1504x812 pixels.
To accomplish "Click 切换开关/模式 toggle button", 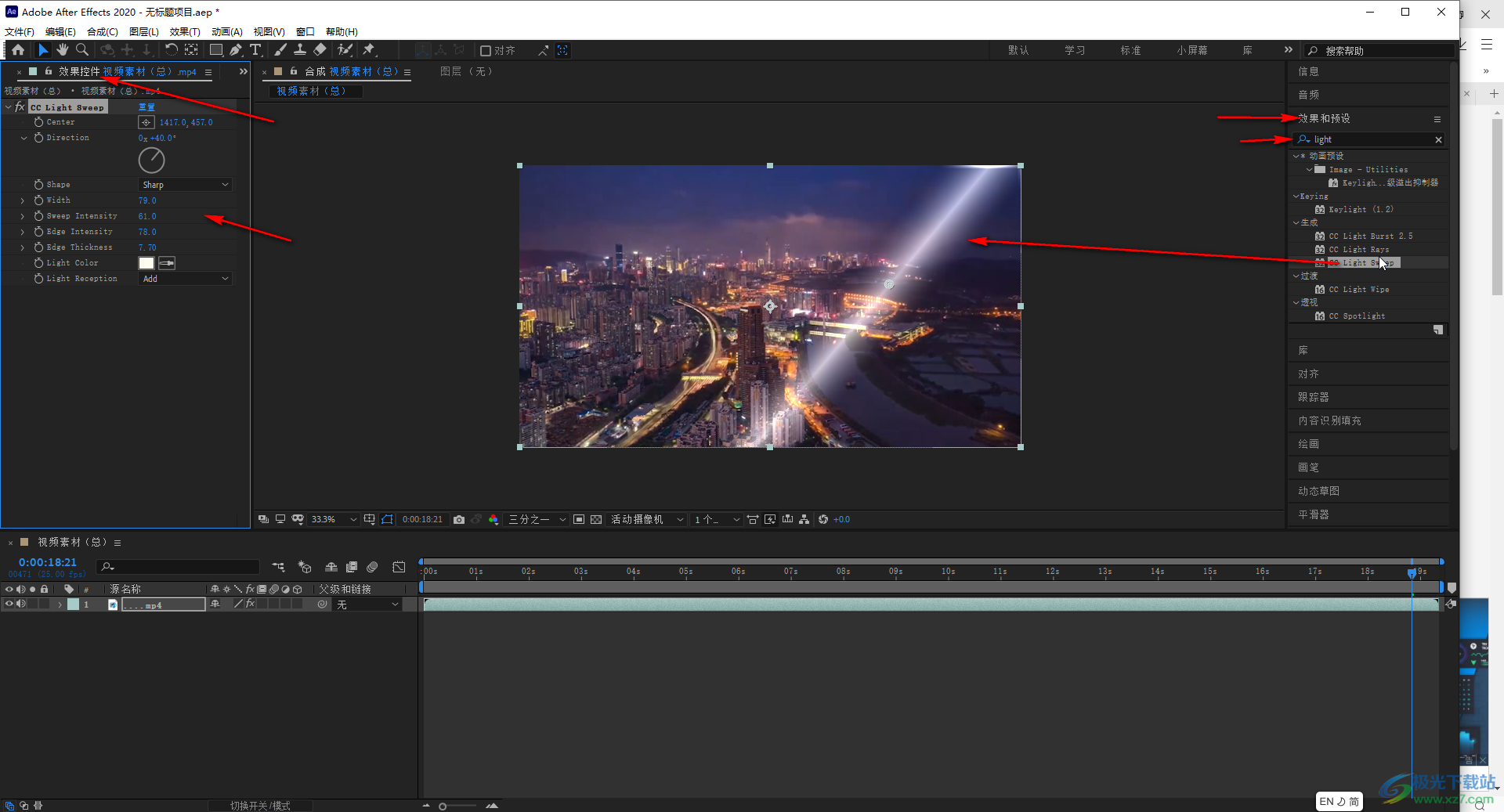I will (x=260, y=806).
